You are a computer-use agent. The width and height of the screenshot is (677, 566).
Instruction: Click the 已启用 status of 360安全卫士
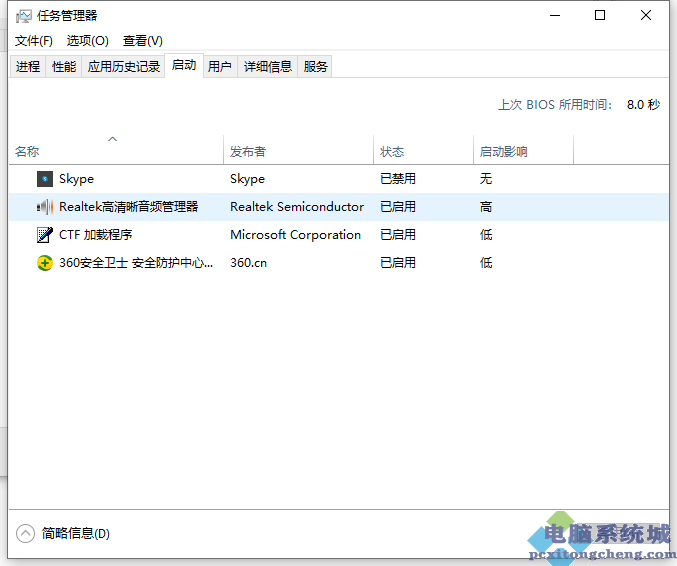[x=398, y=262]
